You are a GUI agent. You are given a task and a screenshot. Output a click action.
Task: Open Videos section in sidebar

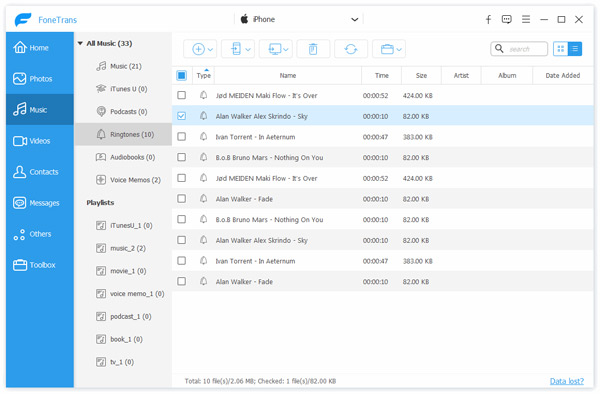click(x=40, y=140)
